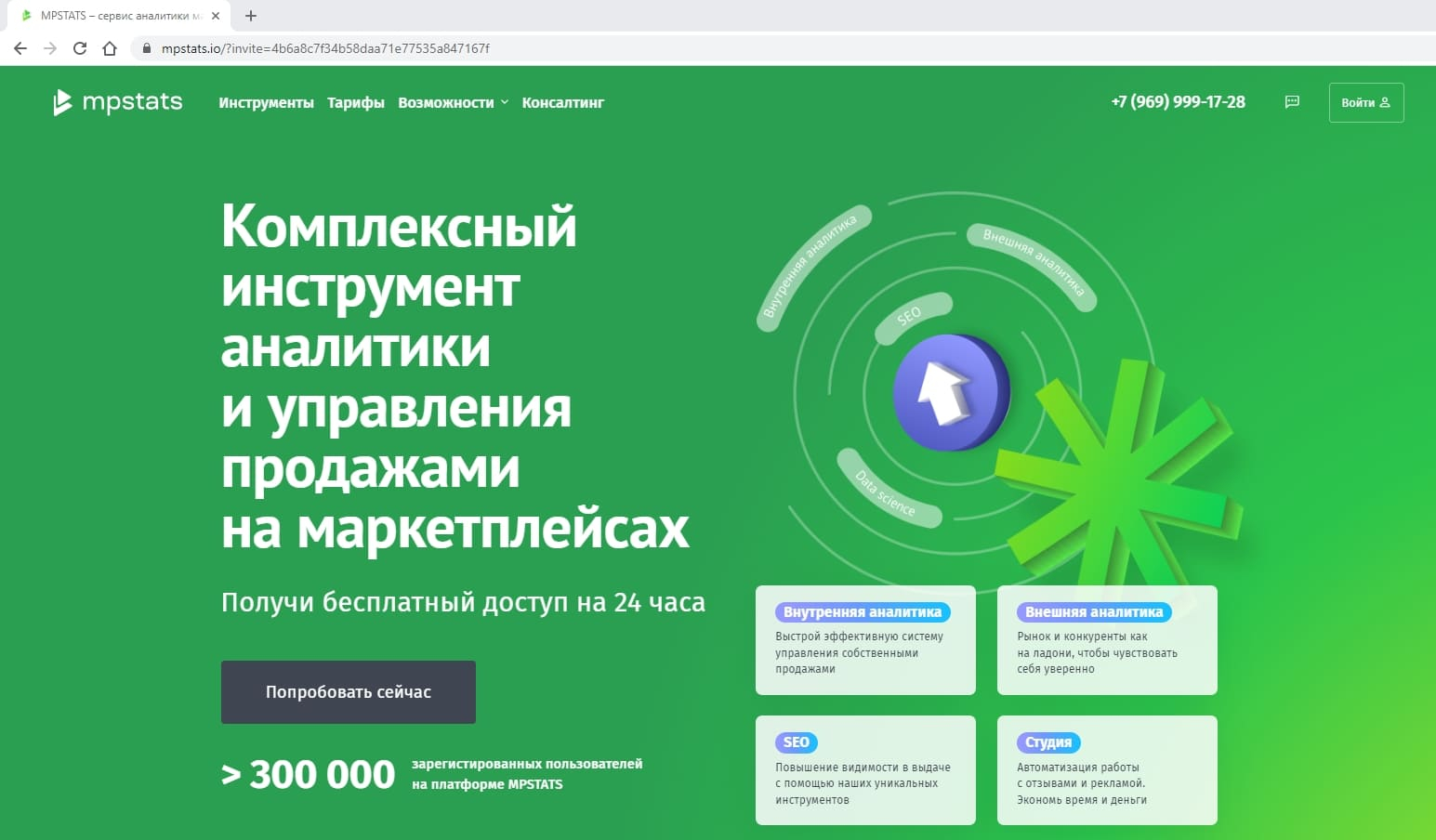
Task: Open a new browser tab
Action: (251, 16)
